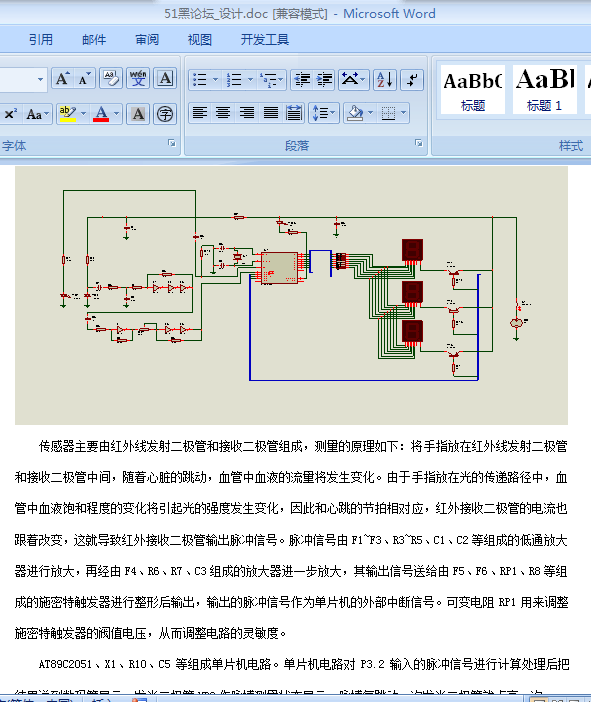Open line spacing options
591x702 pixels.
(324, 113)
